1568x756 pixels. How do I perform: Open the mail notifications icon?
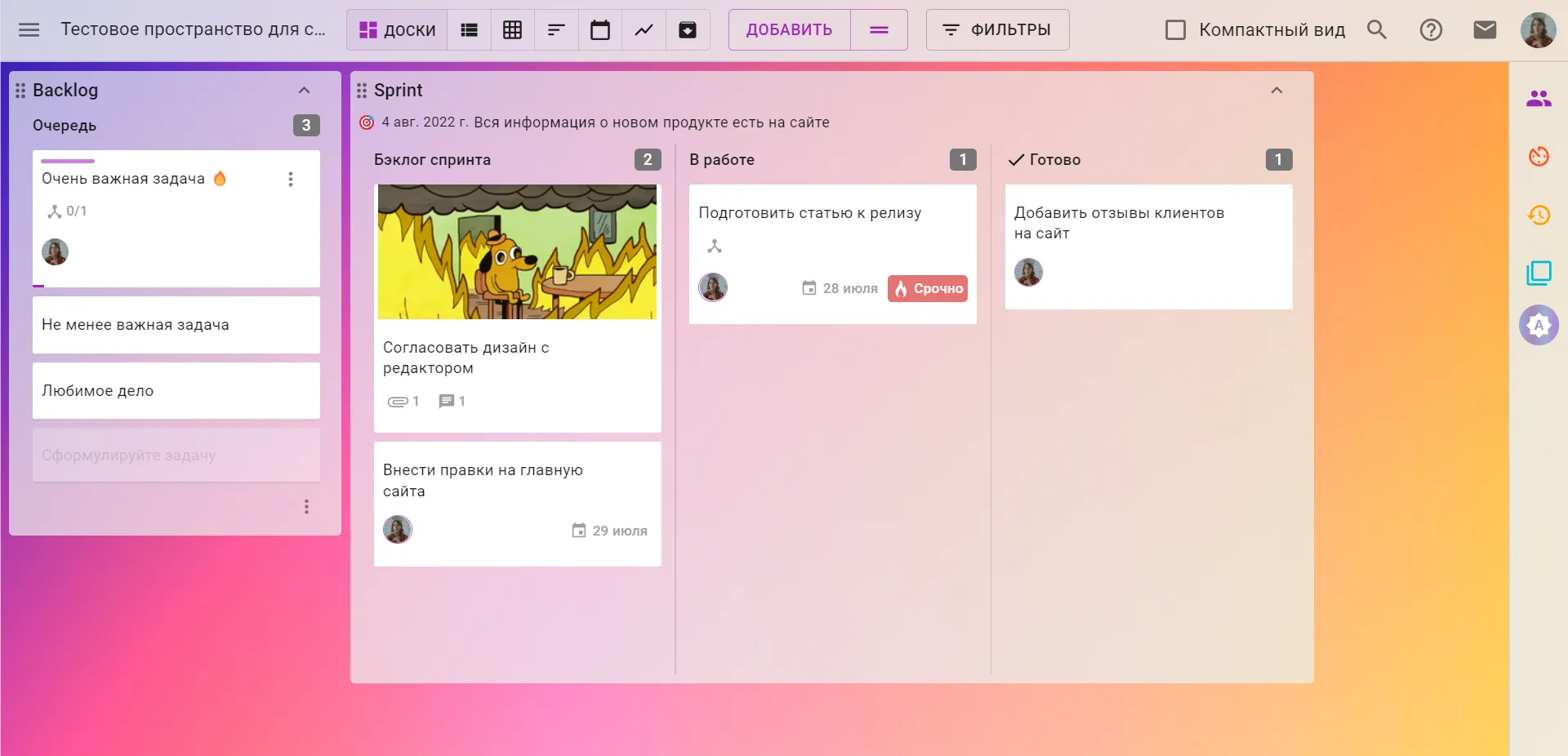[1485, 30]
